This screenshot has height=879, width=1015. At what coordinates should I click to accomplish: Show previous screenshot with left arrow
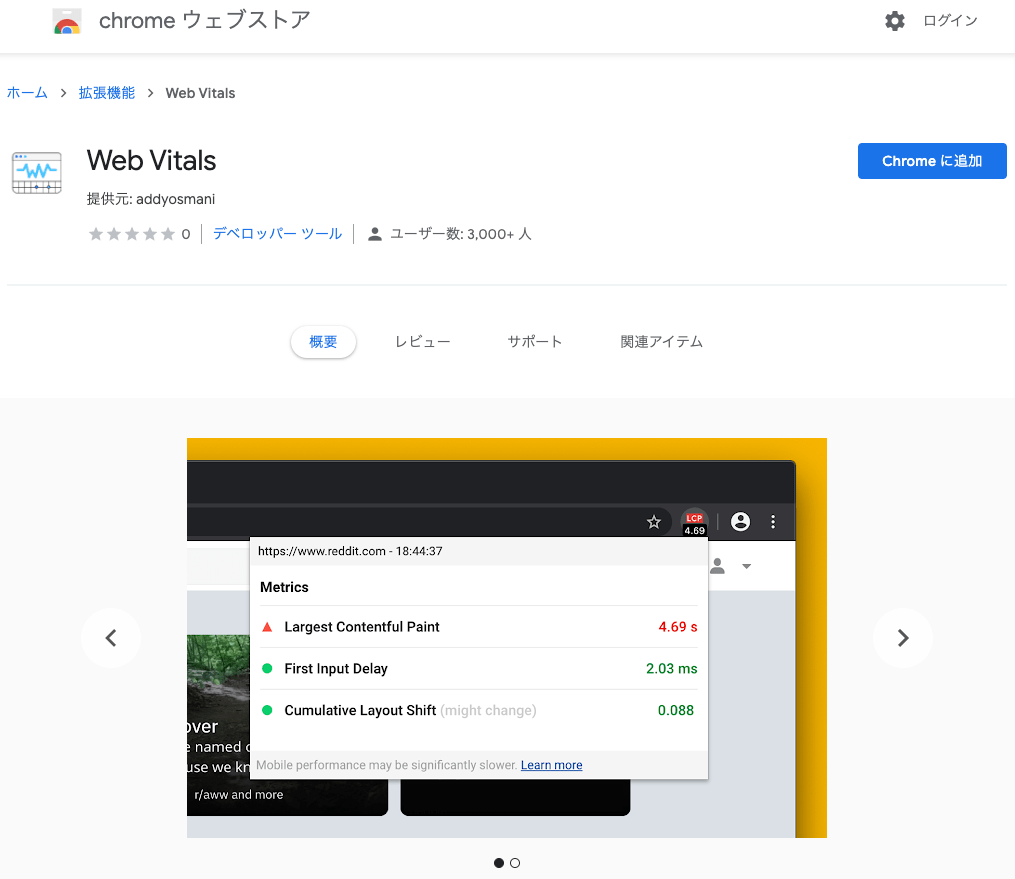pyautogui.click(x=111, y=638)
